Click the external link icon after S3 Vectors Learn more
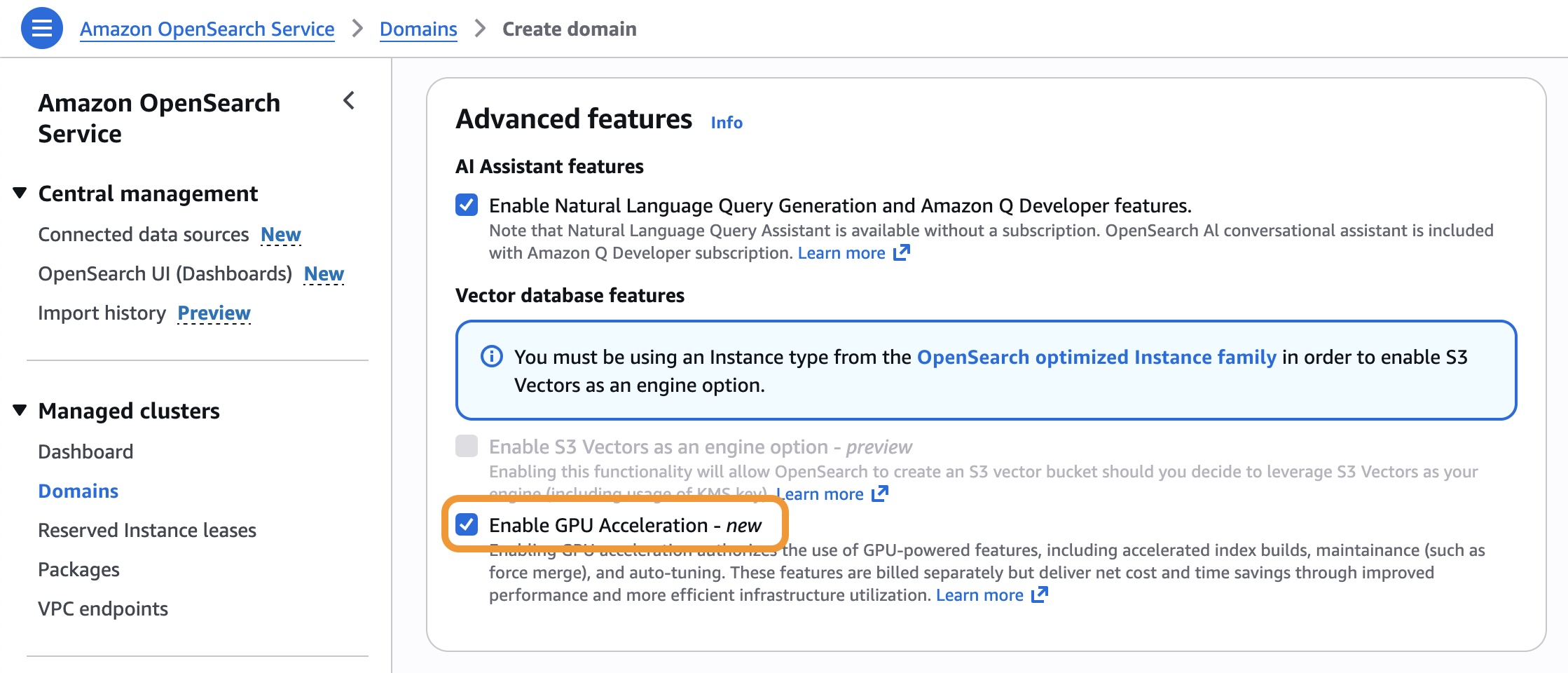The height and width of the screenshot is (673, 1568). click(880, 494)
